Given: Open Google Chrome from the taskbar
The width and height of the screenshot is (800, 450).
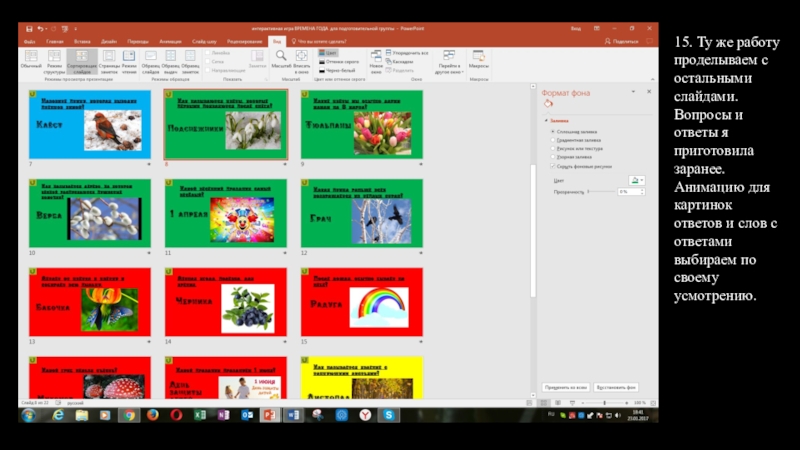Looking at the screenshot, I should click(x=129, y=415).
